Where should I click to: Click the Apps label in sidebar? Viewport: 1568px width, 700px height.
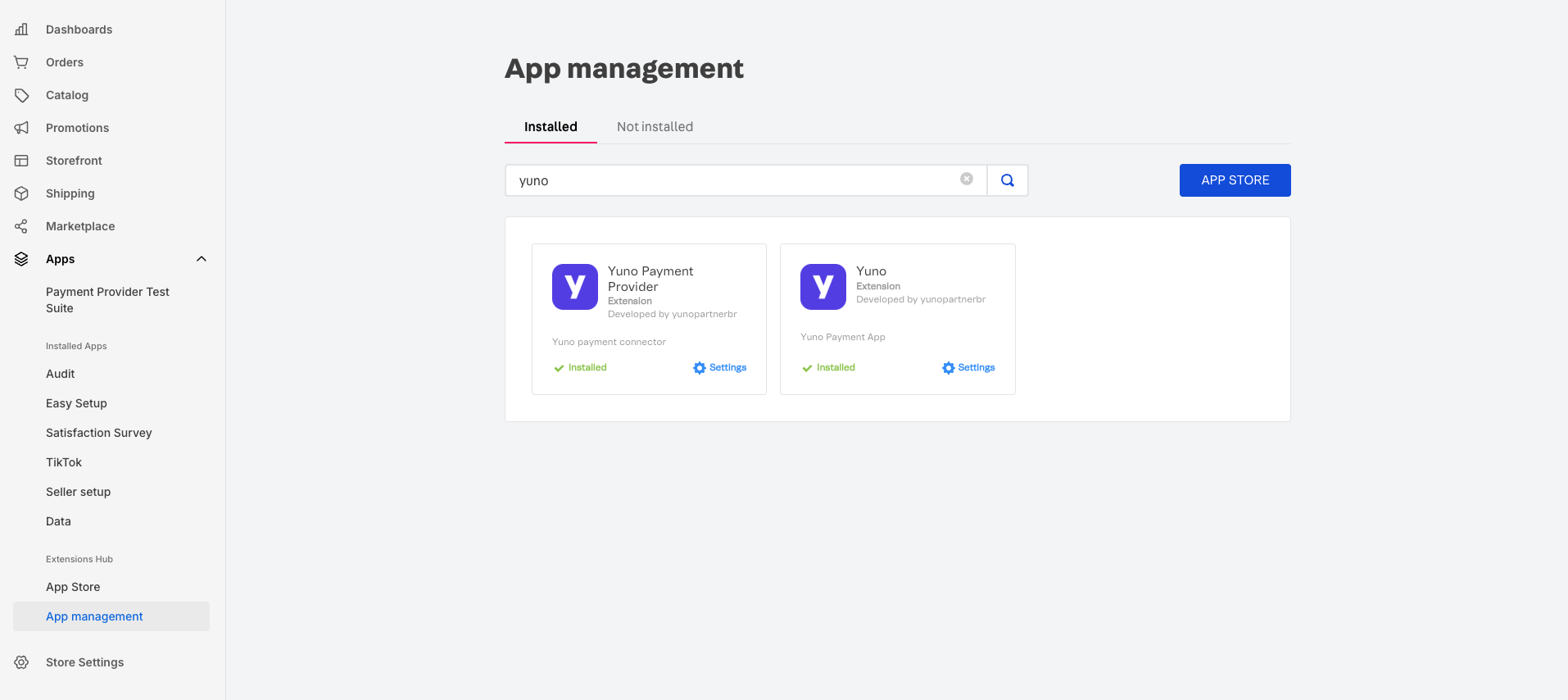coord(61,259)
